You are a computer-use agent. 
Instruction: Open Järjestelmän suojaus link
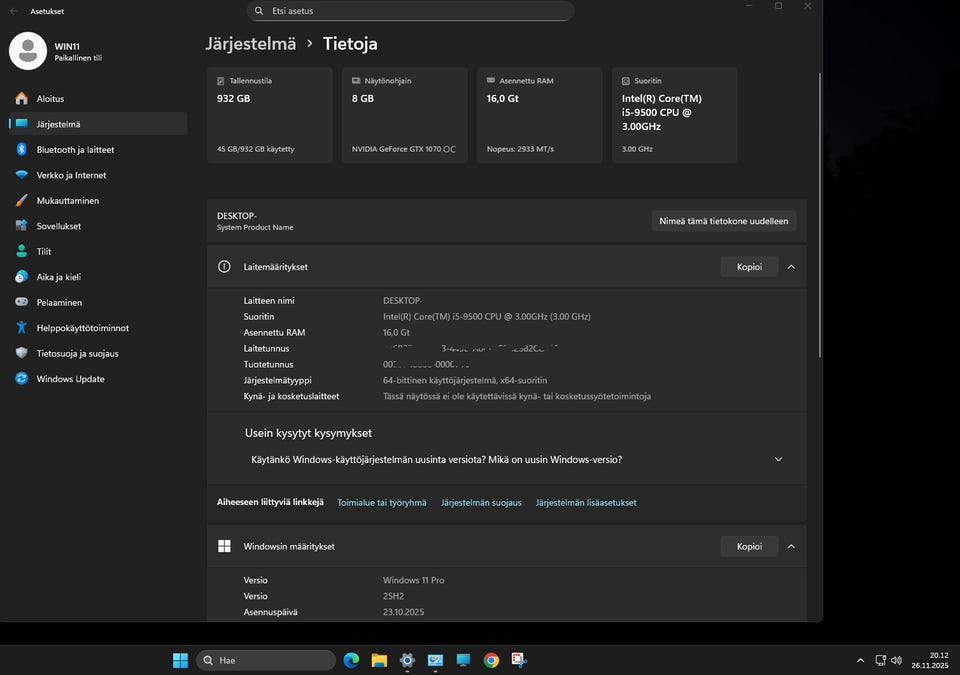coord(481,503)
